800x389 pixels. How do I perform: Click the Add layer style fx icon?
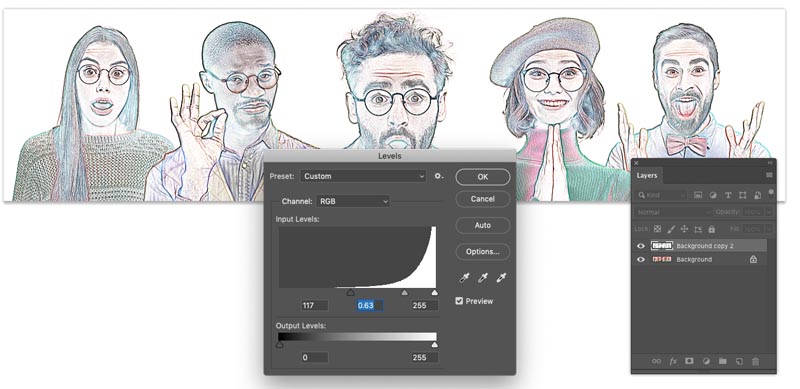pos(672,361)
